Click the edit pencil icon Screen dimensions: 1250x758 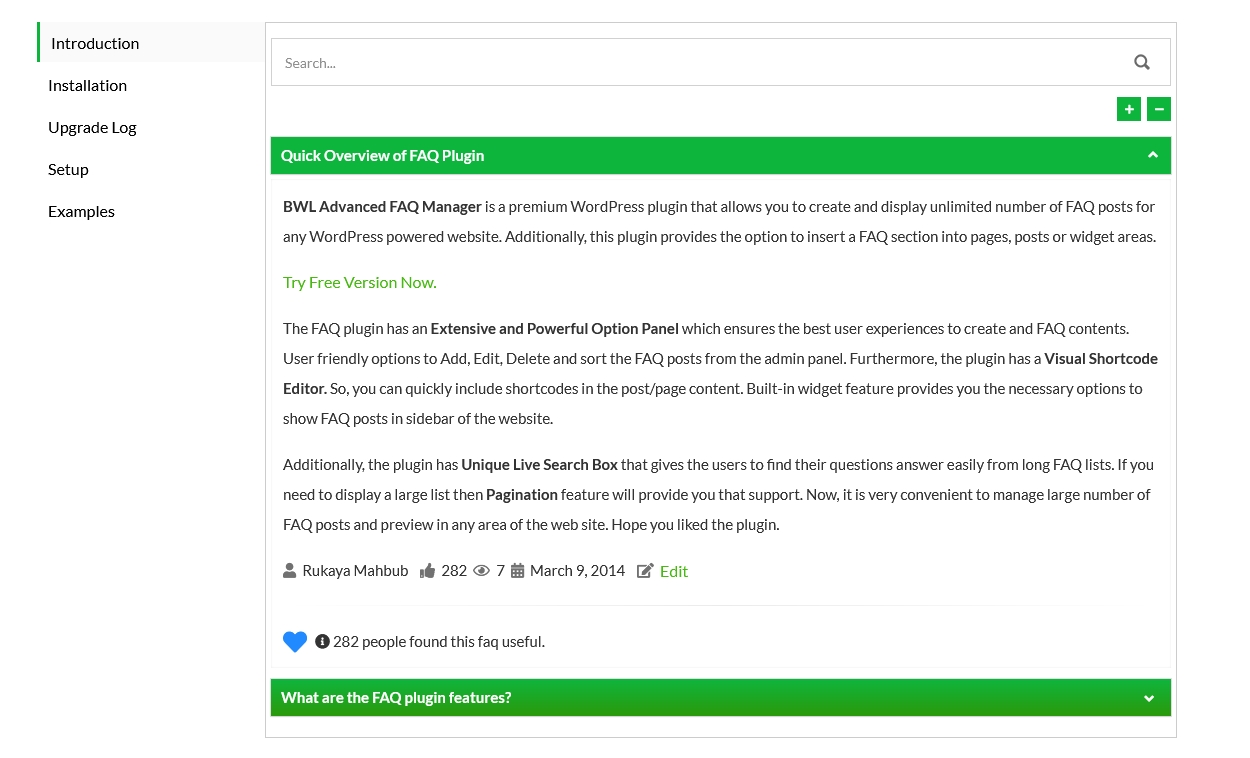click(645, 571)
